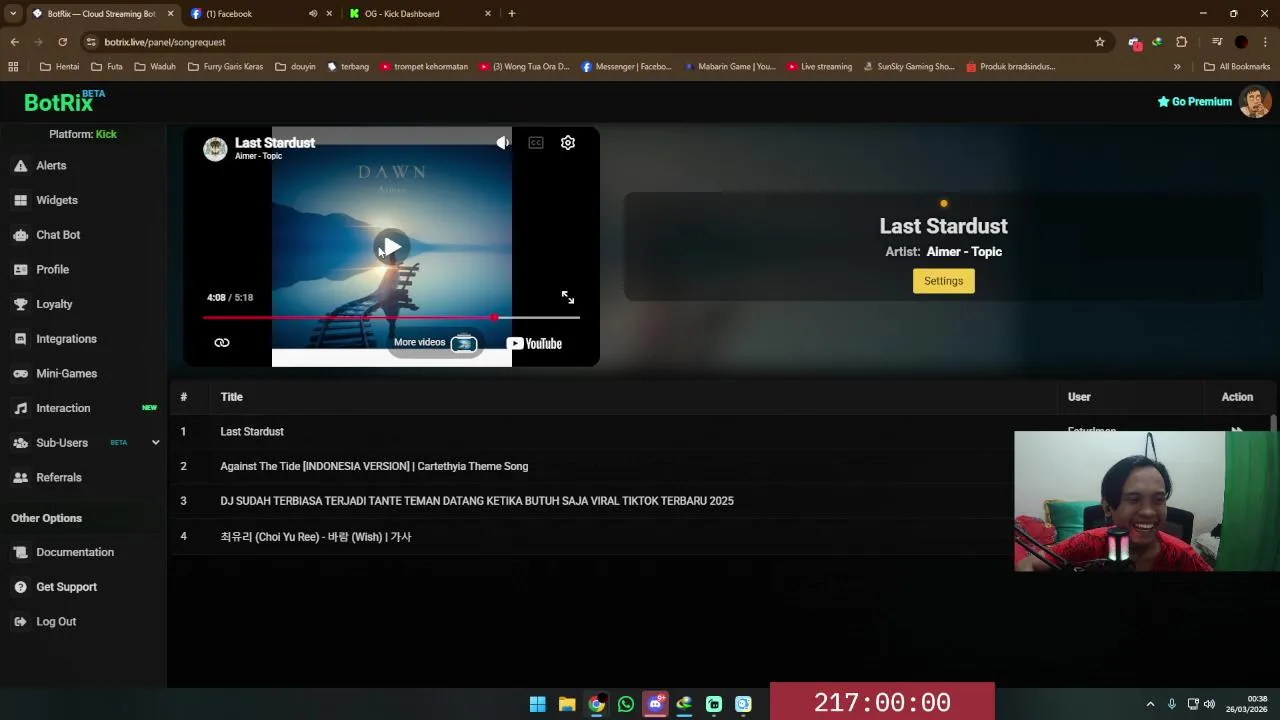Open the Hentai bookmarks folder
The height and width of the screenshot is (720, 1280).
coord(59,67)
